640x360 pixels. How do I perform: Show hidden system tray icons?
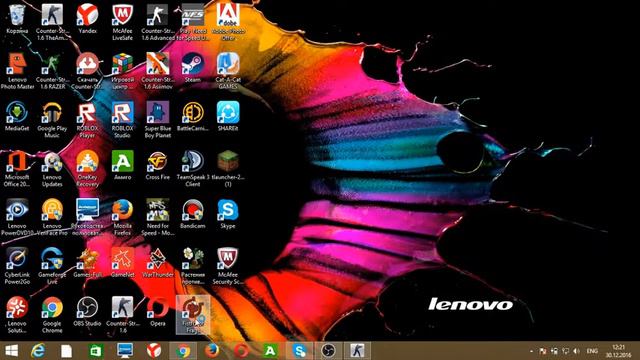(531, 351)
